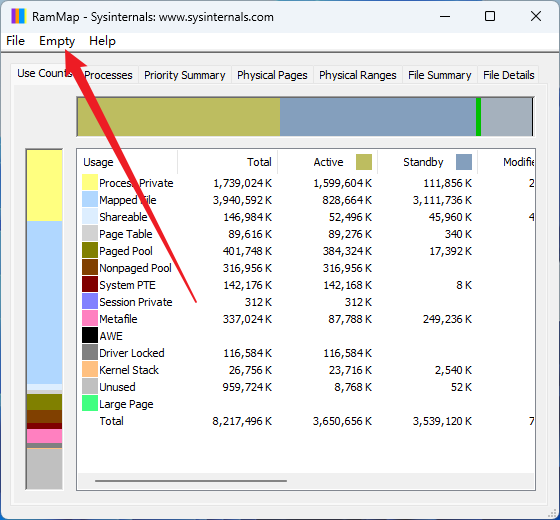Switch to the Priority Summary tab

coord(185,75)
